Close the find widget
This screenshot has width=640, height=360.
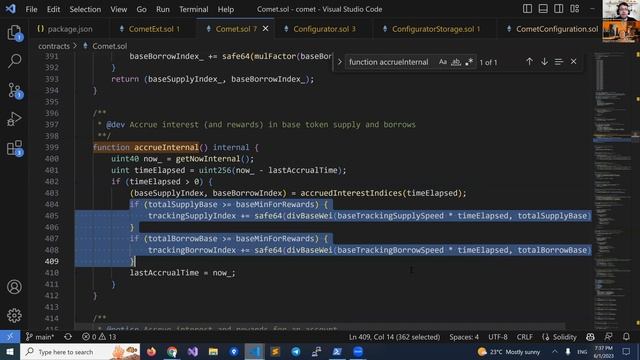click(573, 62)
